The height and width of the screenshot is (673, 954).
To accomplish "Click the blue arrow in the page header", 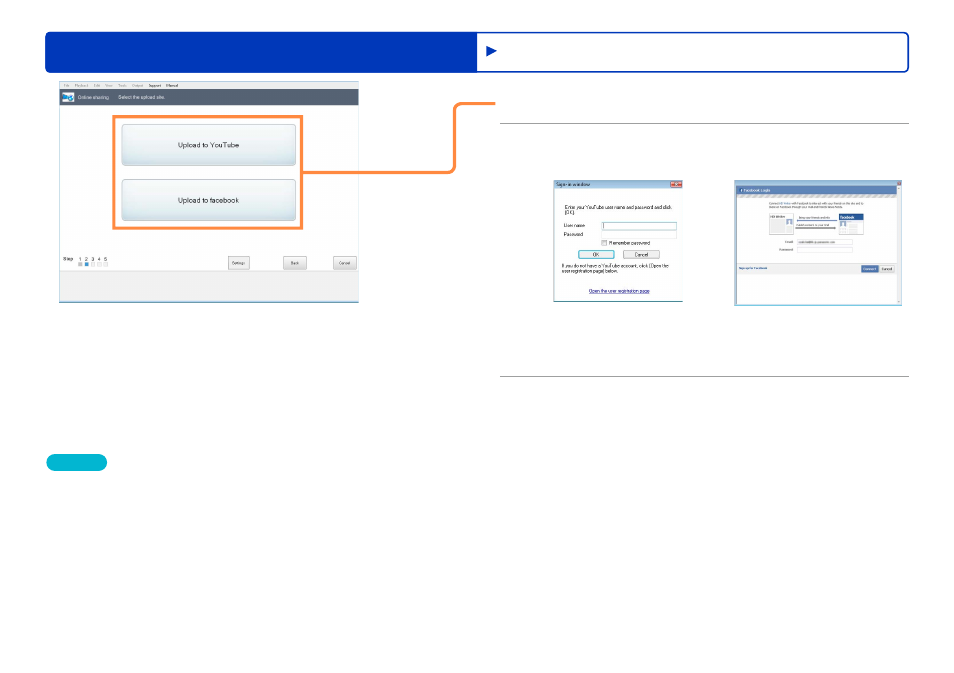I will point(492,52).
